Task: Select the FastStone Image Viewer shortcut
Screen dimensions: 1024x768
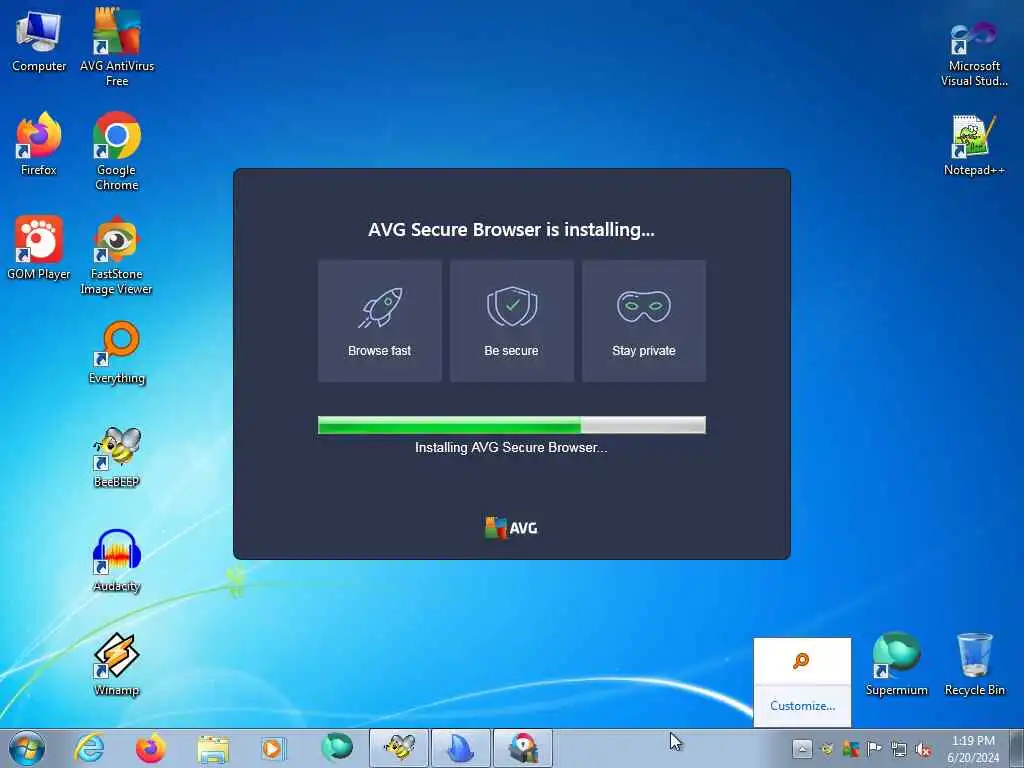Action: click(x=117, y=255)
